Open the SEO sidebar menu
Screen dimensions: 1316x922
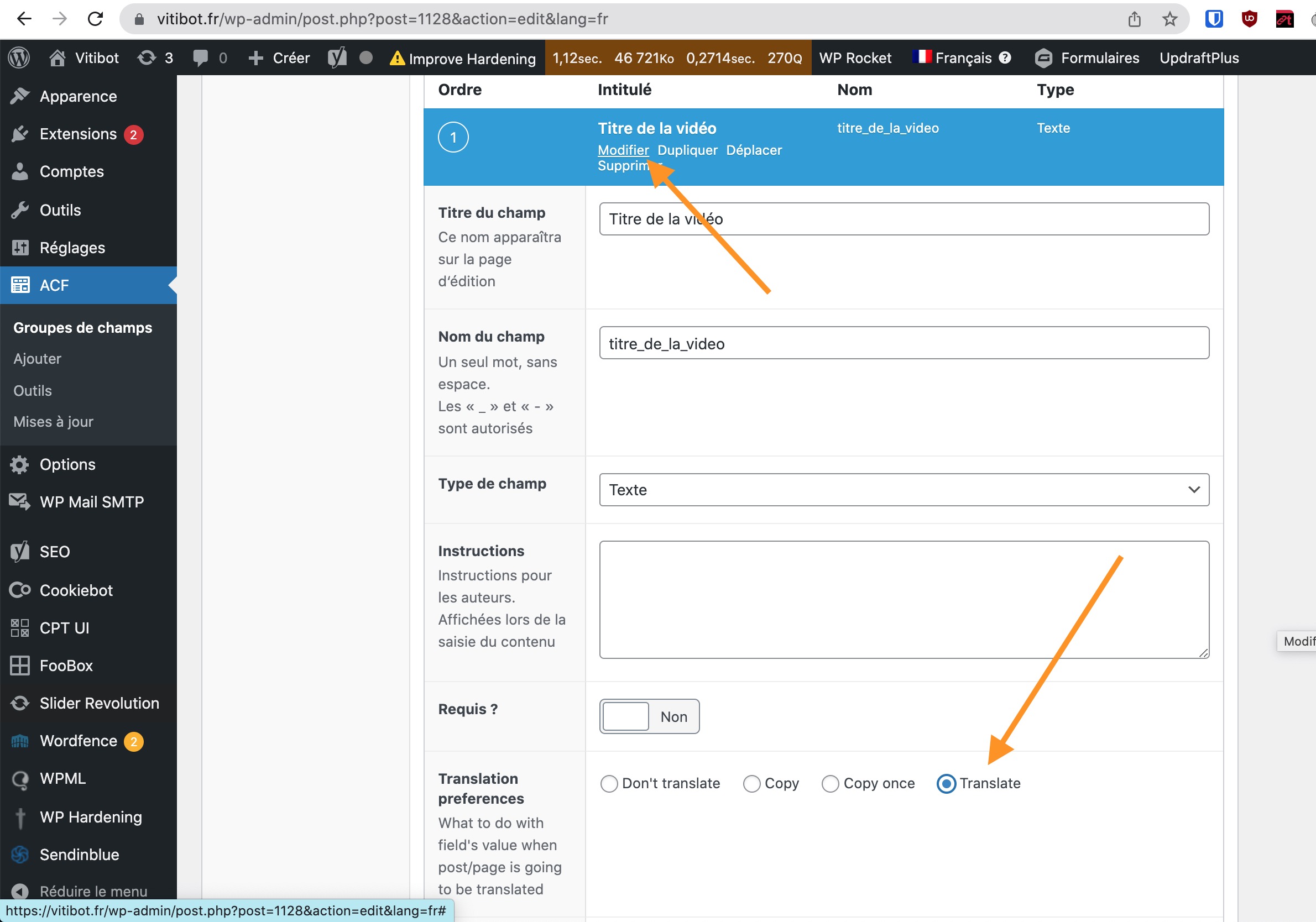(88, 552)
